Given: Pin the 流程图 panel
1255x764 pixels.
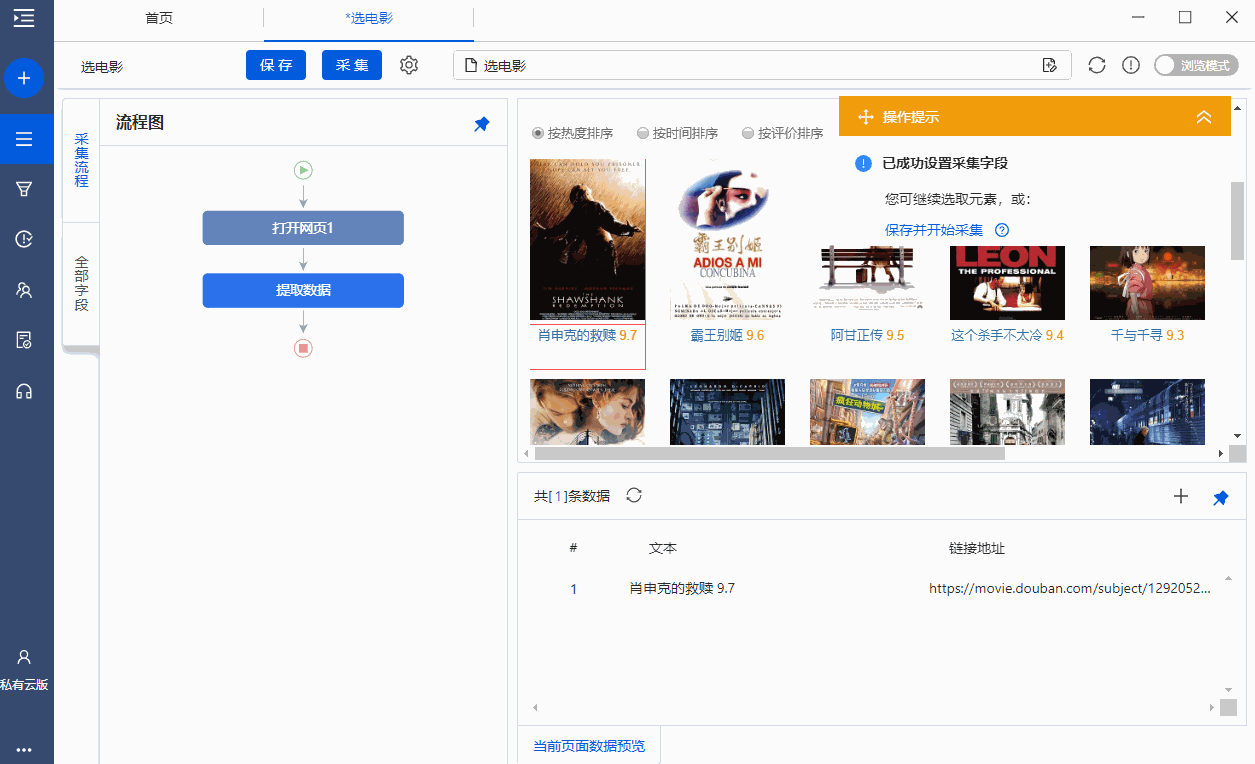Looking at the screenshot, I should point(482,124).
